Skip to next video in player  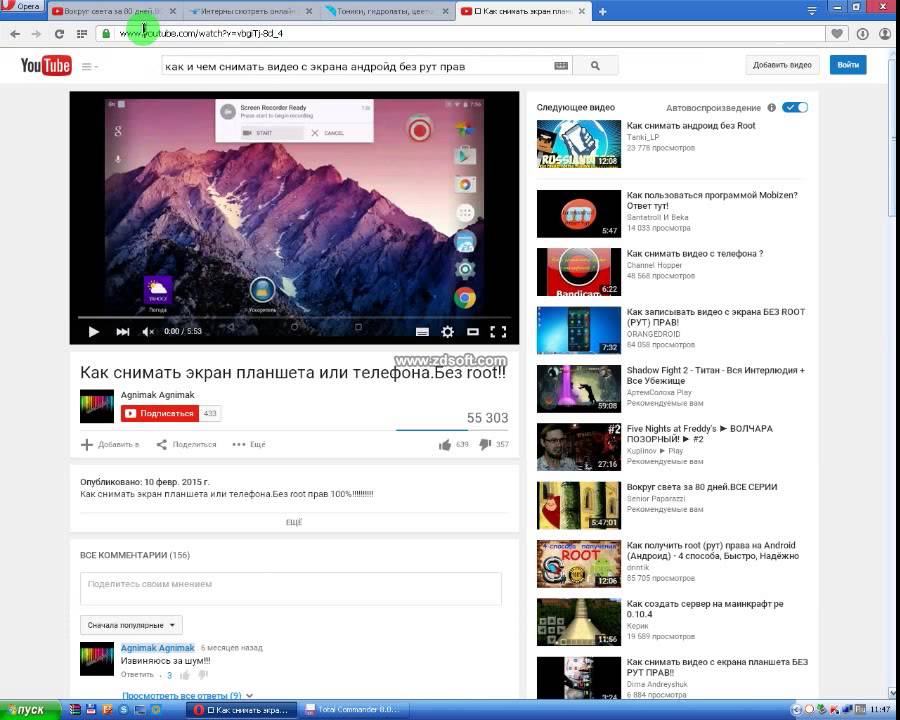[123, 332]
